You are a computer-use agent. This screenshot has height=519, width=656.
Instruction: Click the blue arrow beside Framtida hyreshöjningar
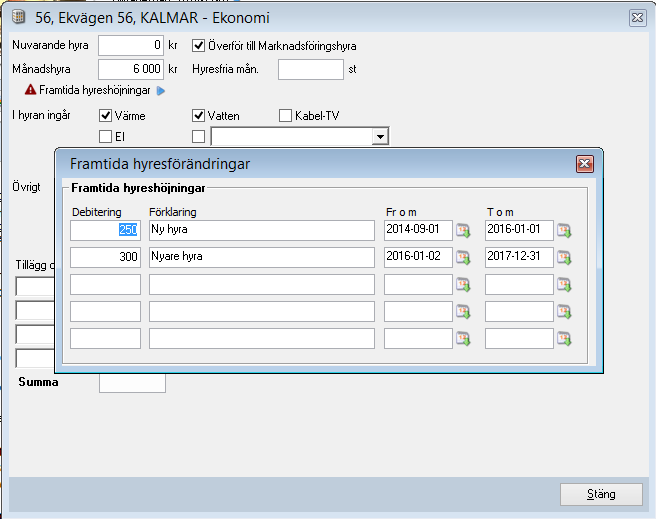161,91
